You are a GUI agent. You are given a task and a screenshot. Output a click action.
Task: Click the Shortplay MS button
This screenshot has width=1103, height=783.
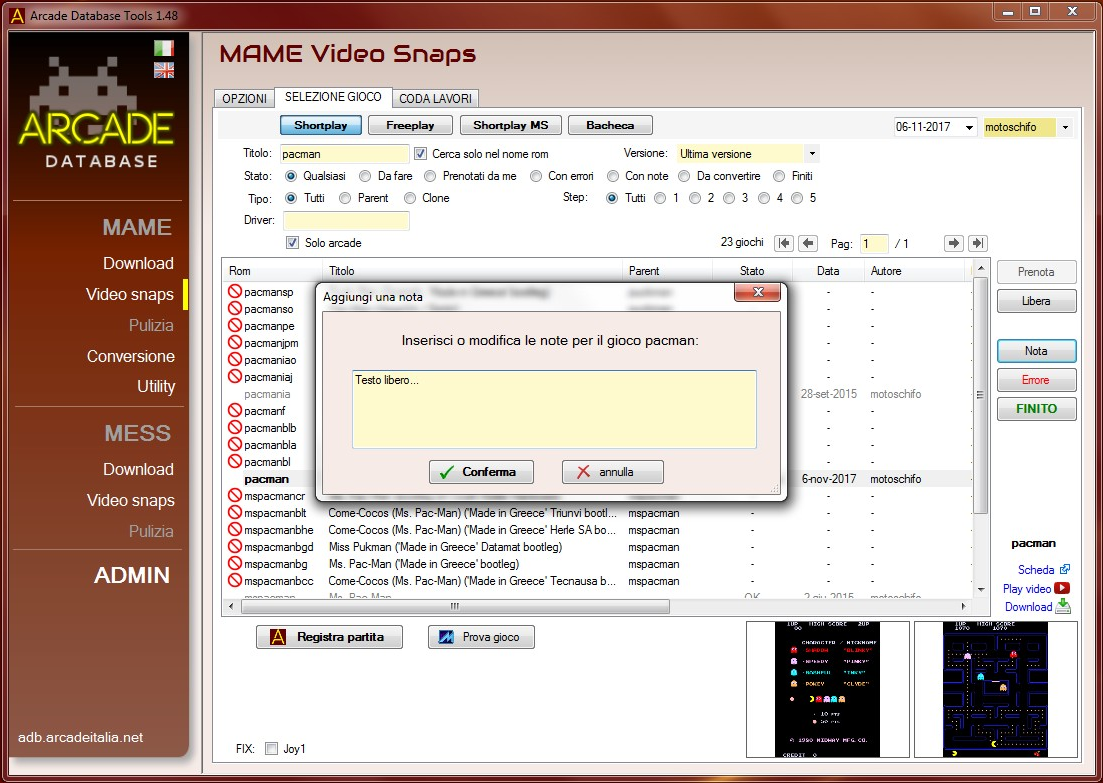tap(511, 125)
